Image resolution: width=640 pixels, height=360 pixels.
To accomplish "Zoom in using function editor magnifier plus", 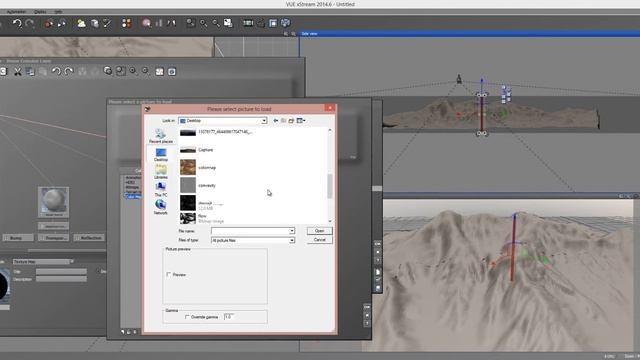I will click(133, 71).
